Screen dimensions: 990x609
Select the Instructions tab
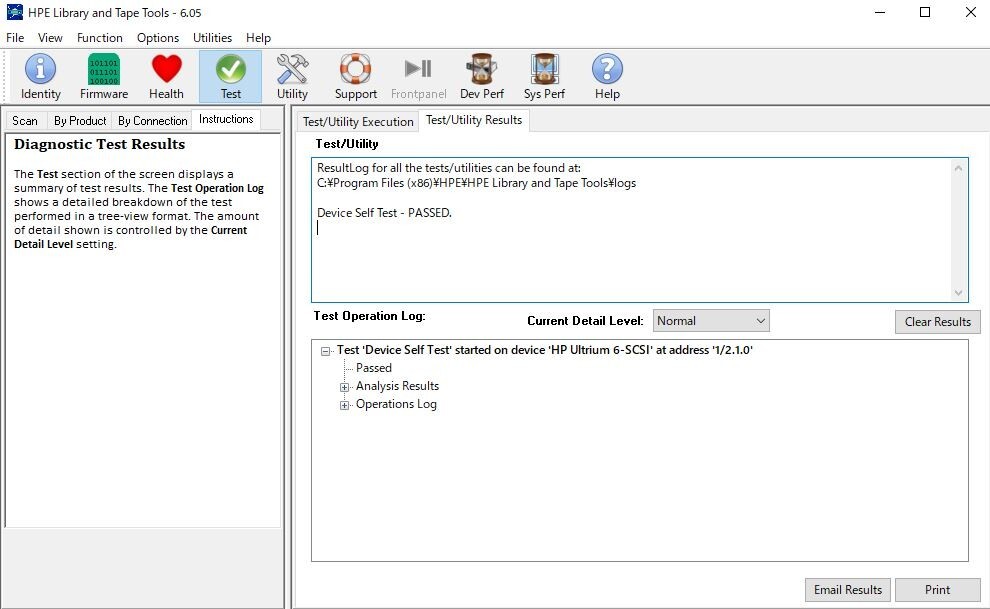(x=226, y=119)
